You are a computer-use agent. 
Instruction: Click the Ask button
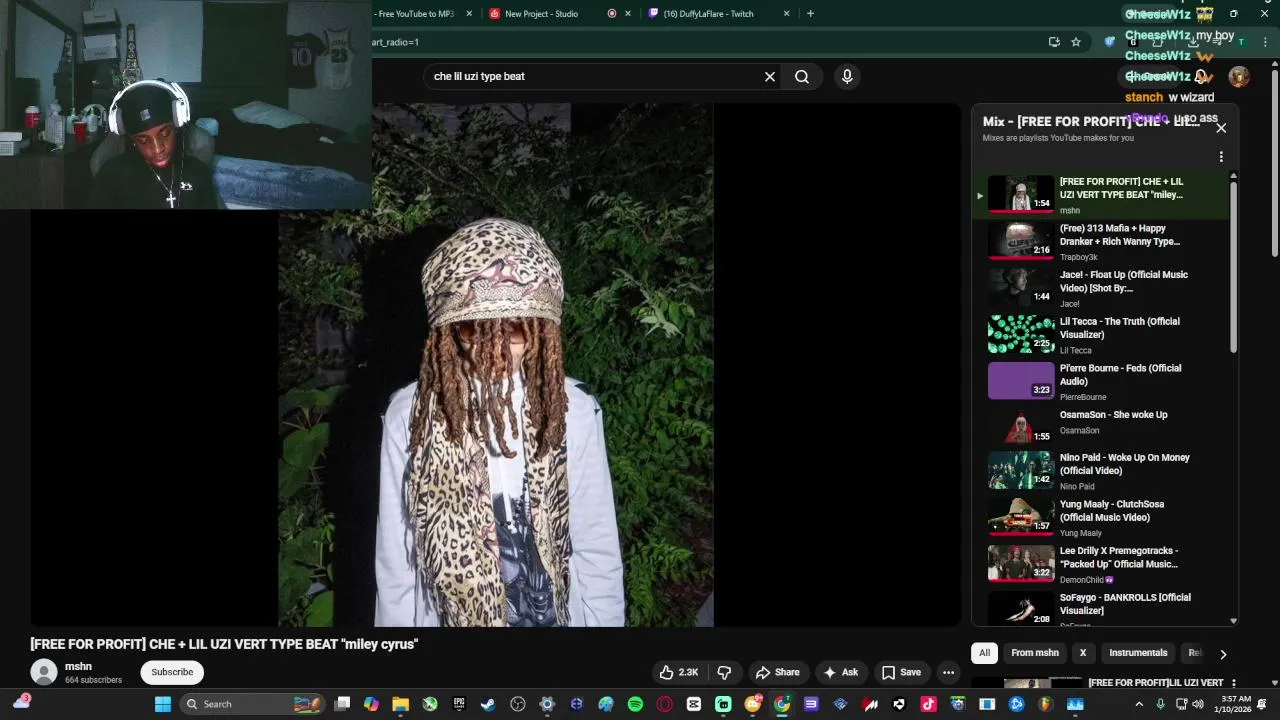pyautogui.click(x=840, y=672)
